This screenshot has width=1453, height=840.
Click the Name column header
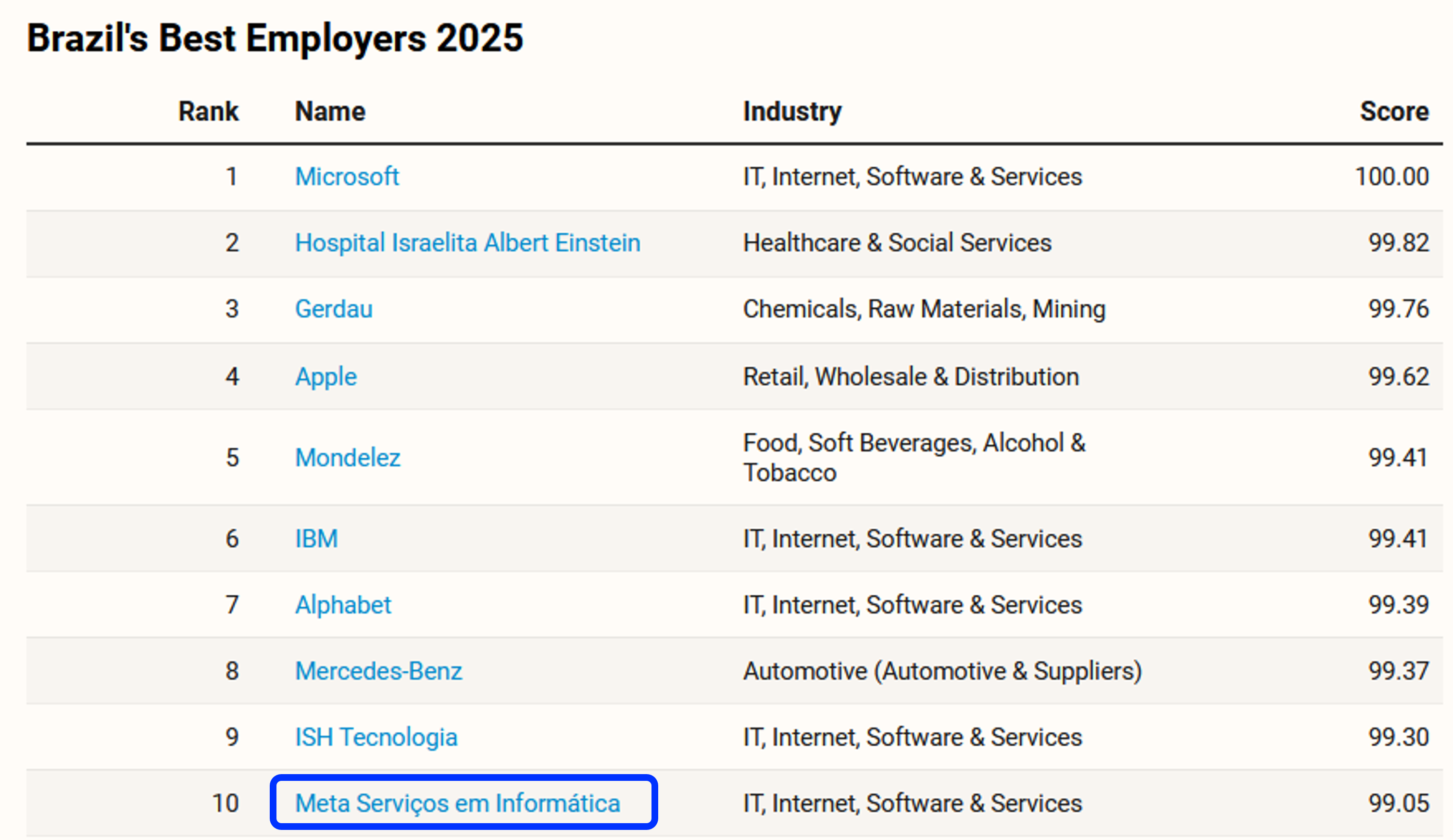[330, 111]
